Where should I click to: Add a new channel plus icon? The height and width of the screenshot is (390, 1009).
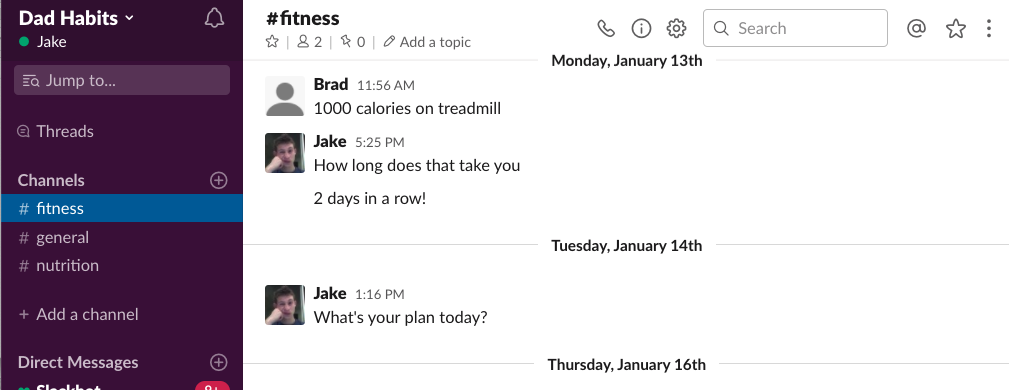tap(219, 180)
